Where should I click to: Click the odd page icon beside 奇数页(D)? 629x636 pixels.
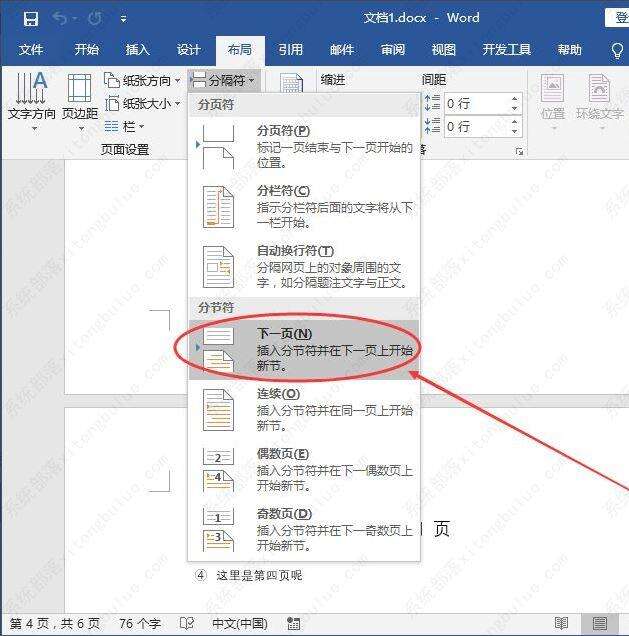(218, 530)
